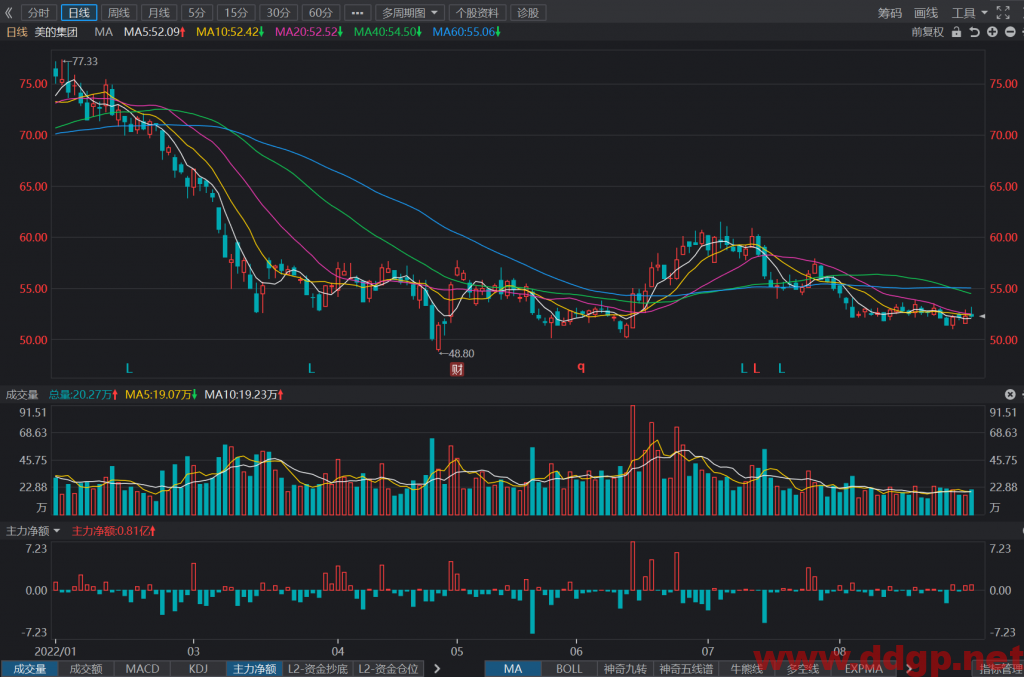
Task: Select the 5分 period
Action: 197,12
